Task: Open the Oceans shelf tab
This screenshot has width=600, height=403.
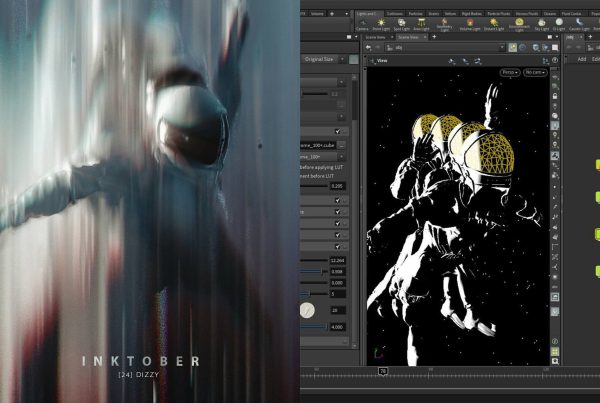Action: (550, 14)
